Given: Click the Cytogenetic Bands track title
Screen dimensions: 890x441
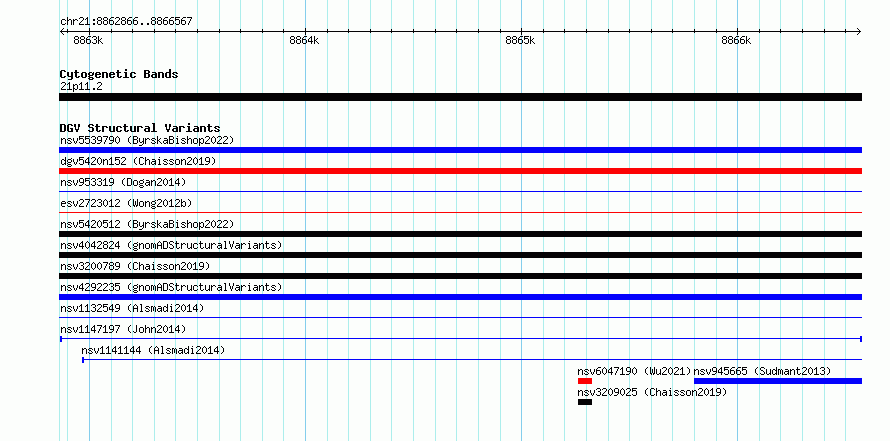Looking at the screenshot, I should [x=119, y=74].
